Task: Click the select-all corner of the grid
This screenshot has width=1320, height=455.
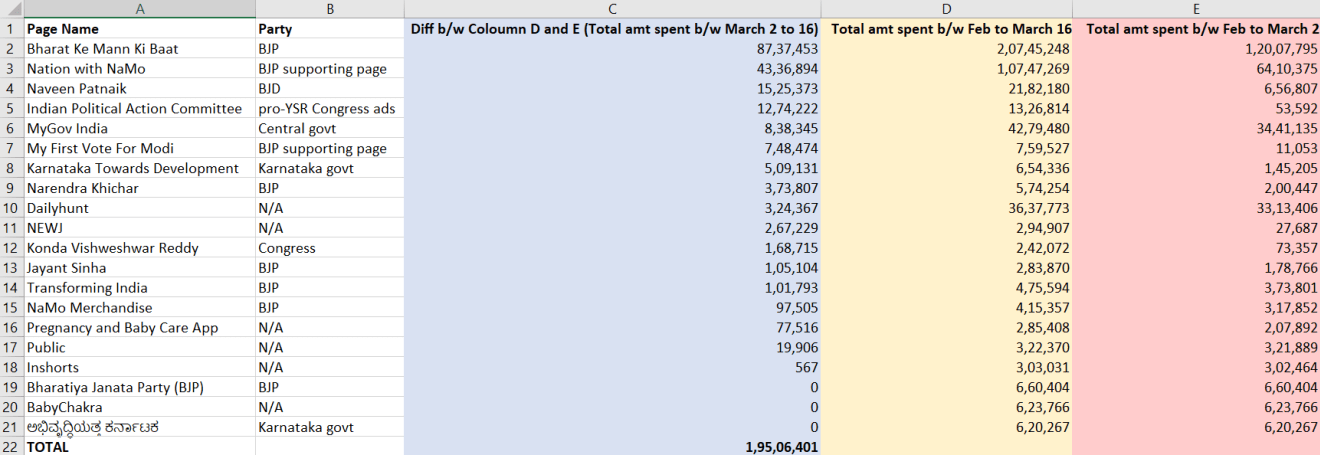Action: 11,9
